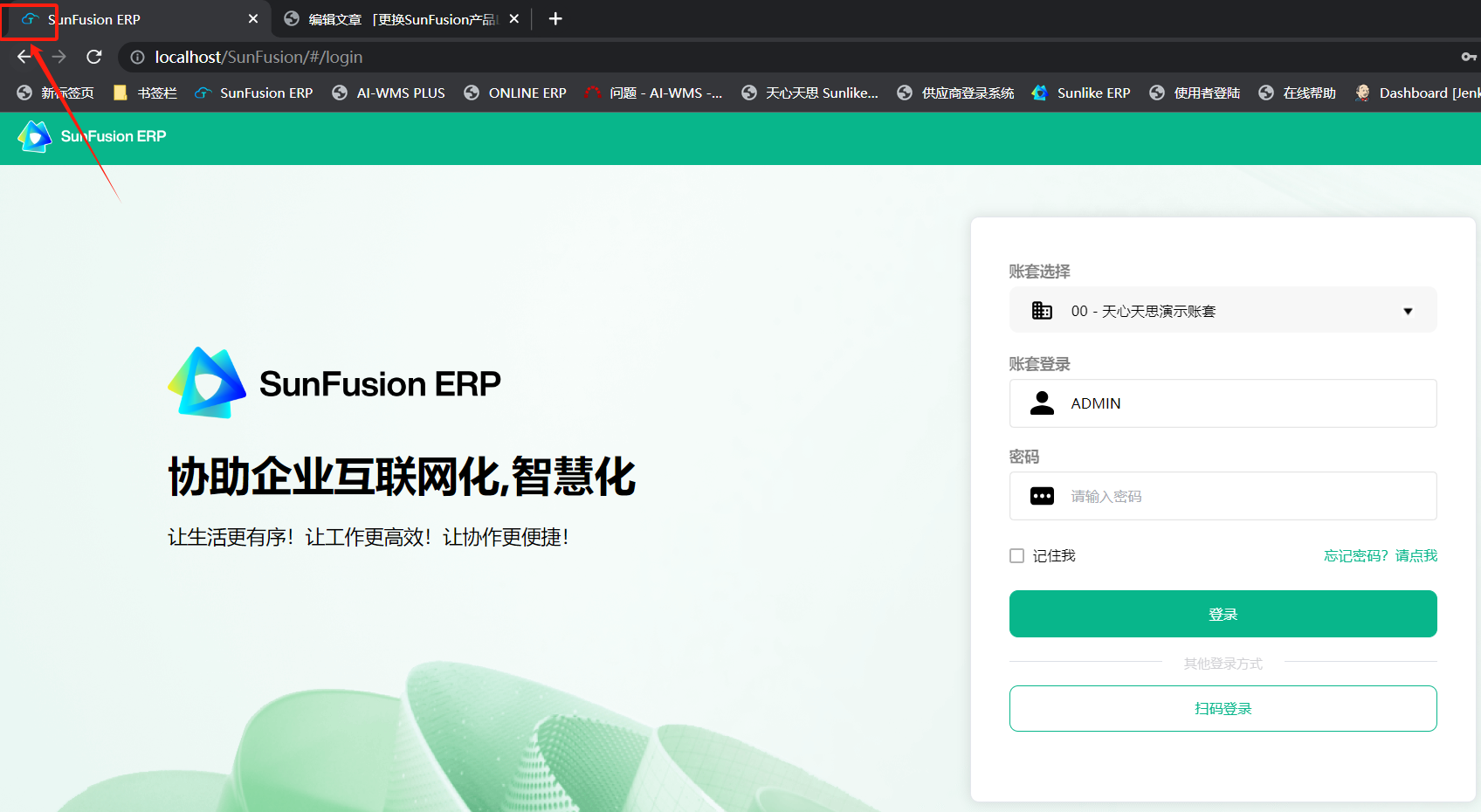Click the 协助企业互联网化,智慧化 headline
The width and height of the screenshot is (1481, 812).
[402, 477]
